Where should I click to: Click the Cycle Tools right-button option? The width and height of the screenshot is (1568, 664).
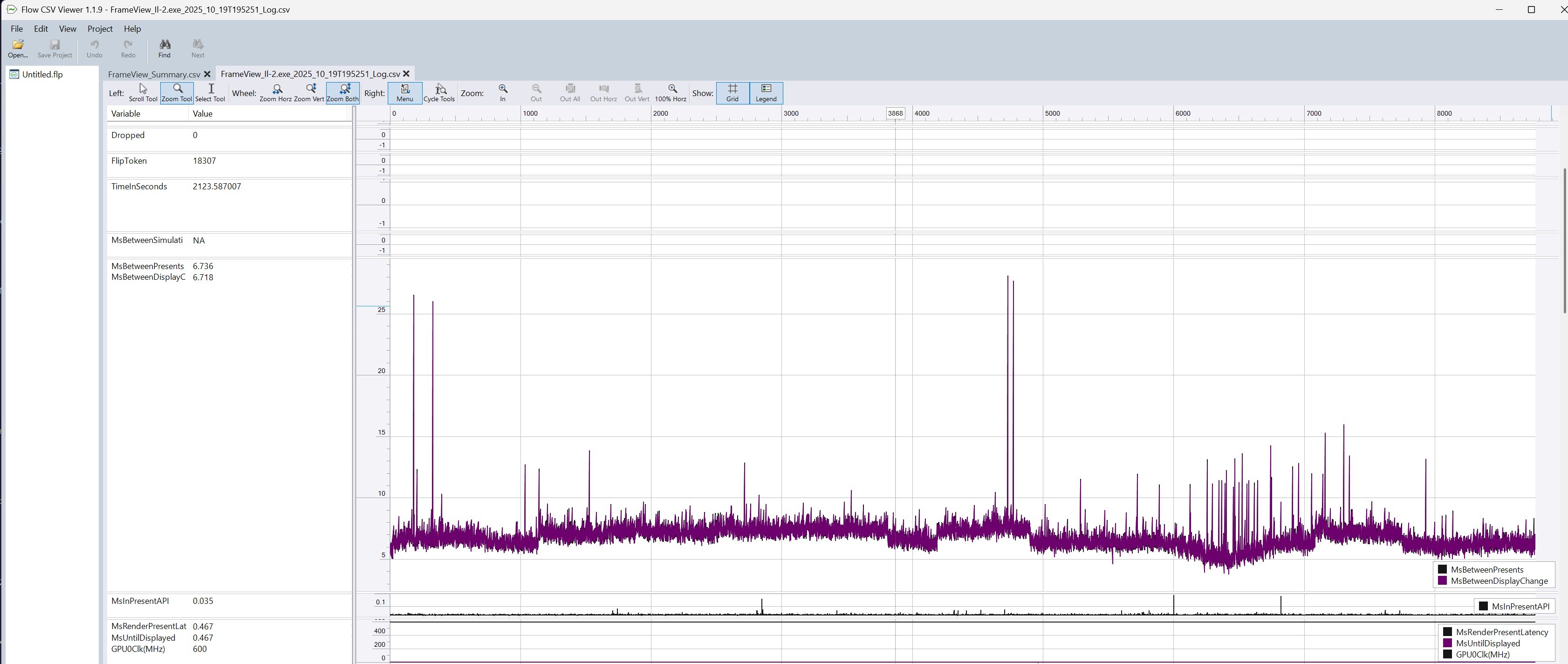(439, 93)
